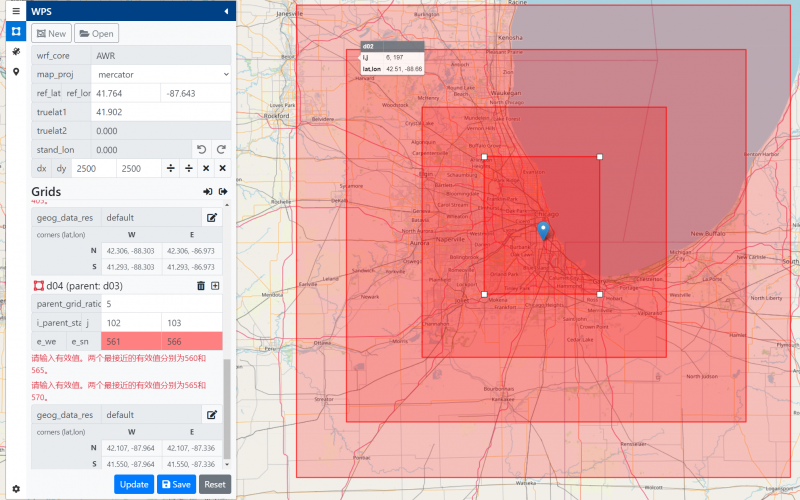Click the redo arrow icon beside stand_lon

tap(221, 149)
